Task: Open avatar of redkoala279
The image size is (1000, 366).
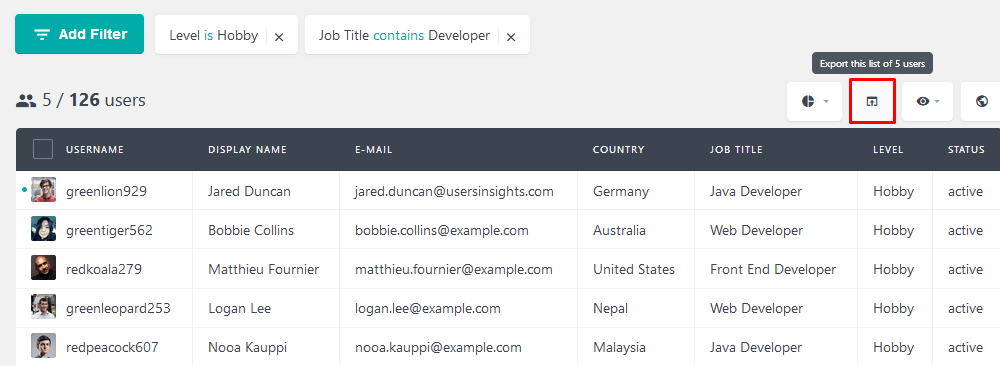Action: coord(43,268)
